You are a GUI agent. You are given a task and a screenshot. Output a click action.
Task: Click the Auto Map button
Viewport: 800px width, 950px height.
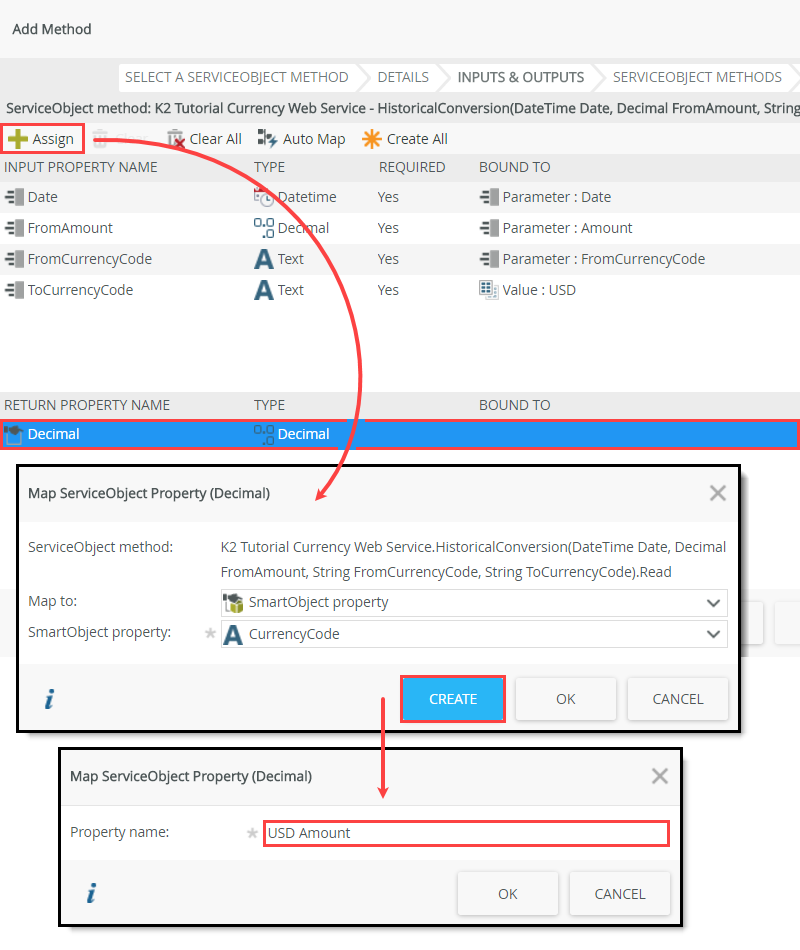pos(301,139)
